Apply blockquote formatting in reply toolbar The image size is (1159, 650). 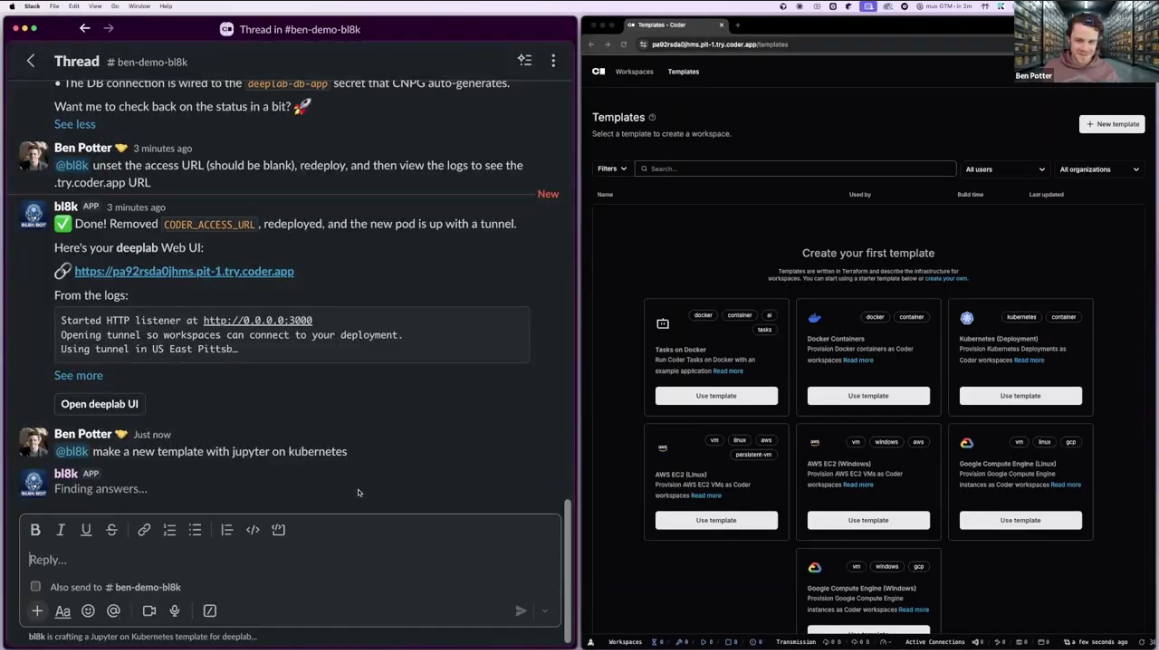click(x=227, y=529)
